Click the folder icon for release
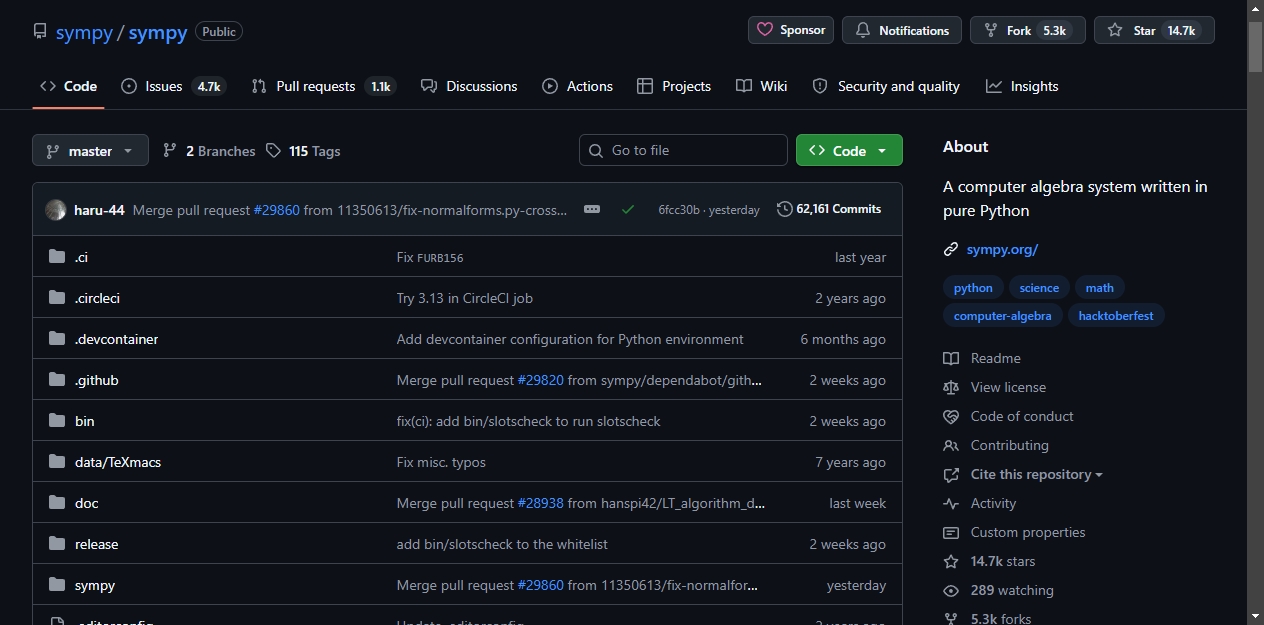1264x625 pixels. [x=57, y=544]
